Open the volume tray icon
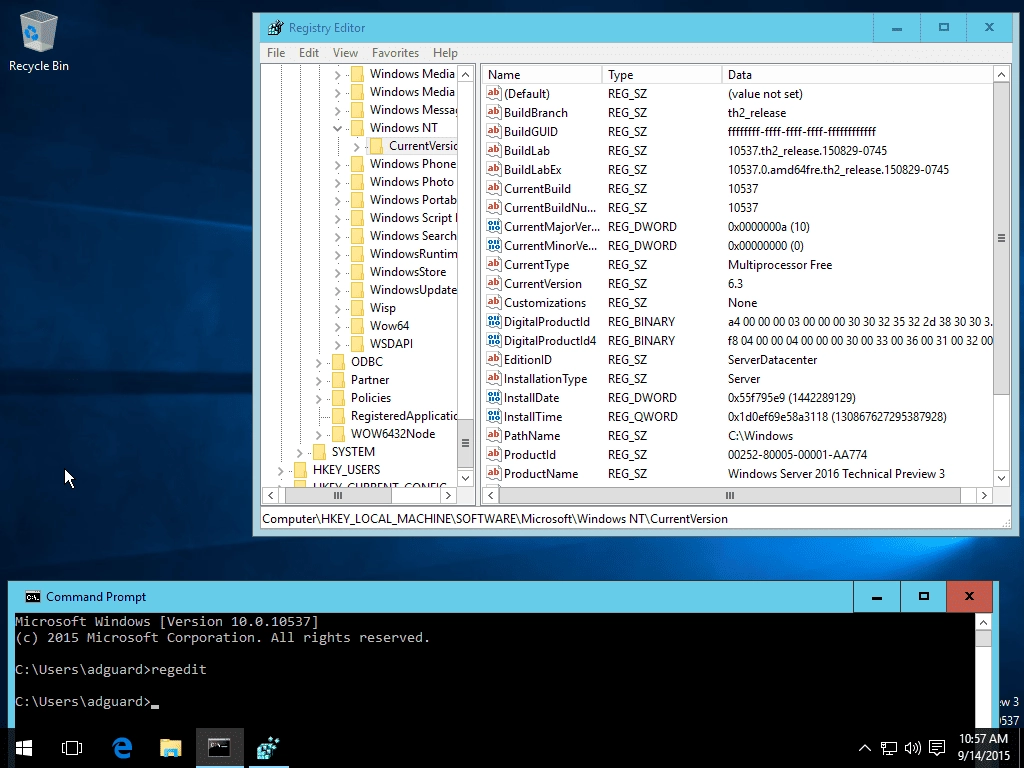Screen dimensions: 1024x768 click(912, 748)
